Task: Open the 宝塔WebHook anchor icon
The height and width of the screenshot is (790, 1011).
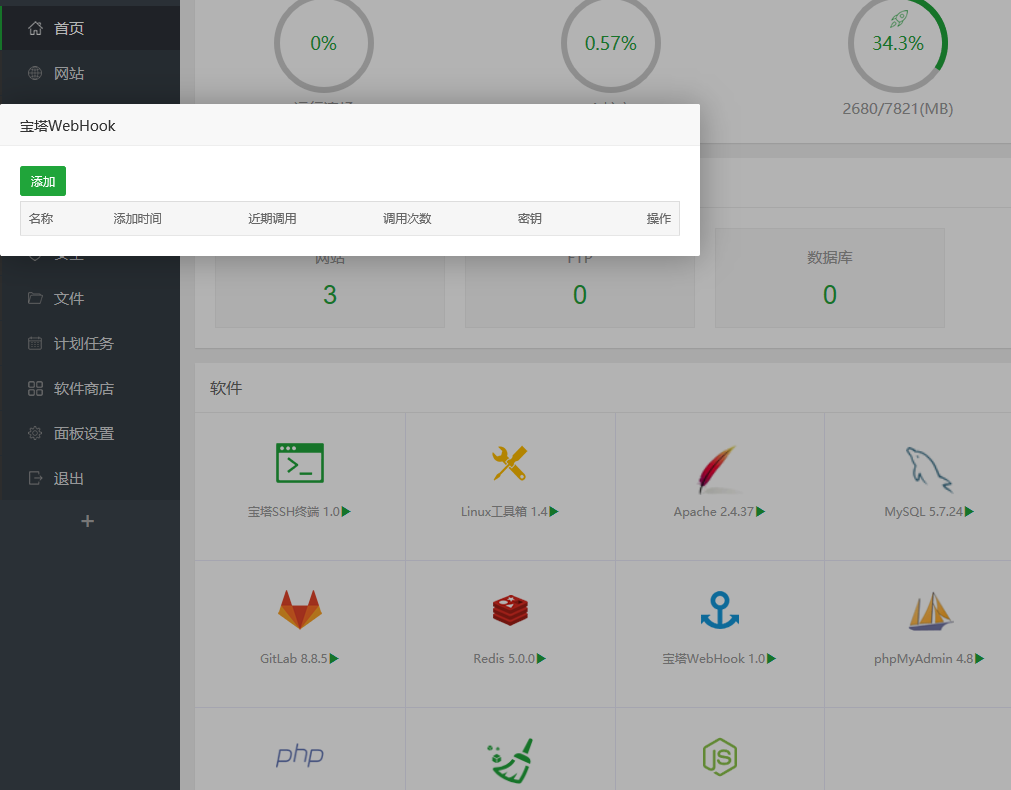Action: pyautogui.click(x=720, y=610)
